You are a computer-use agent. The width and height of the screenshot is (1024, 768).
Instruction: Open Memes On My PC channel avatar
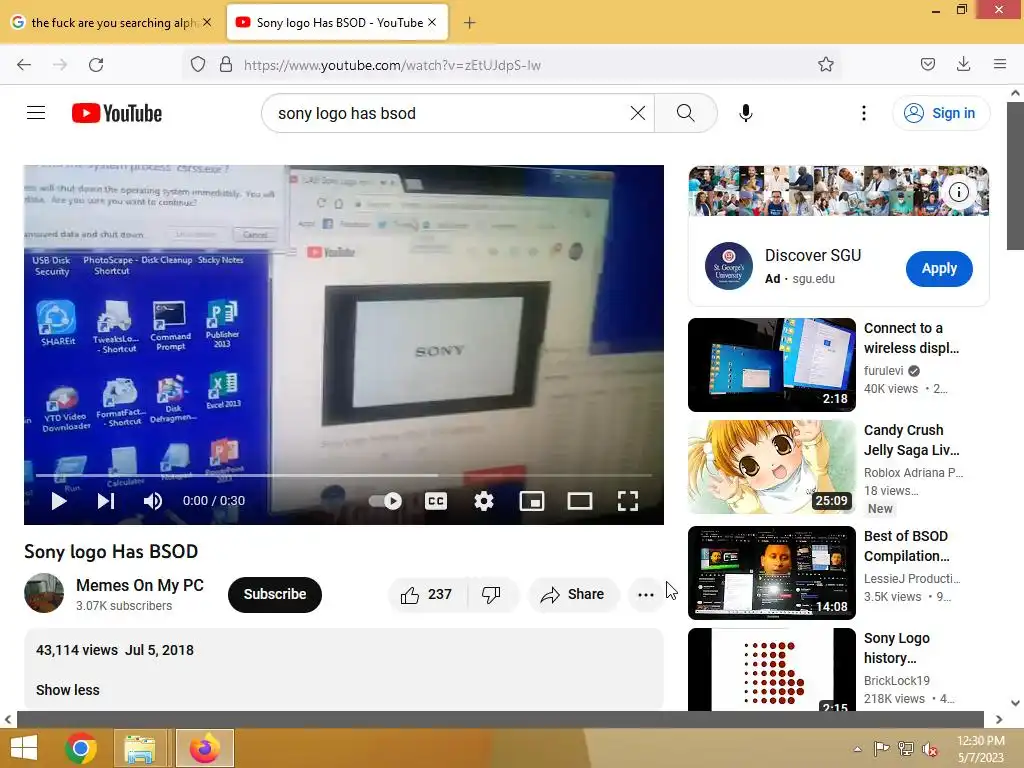tap(44, 593)
